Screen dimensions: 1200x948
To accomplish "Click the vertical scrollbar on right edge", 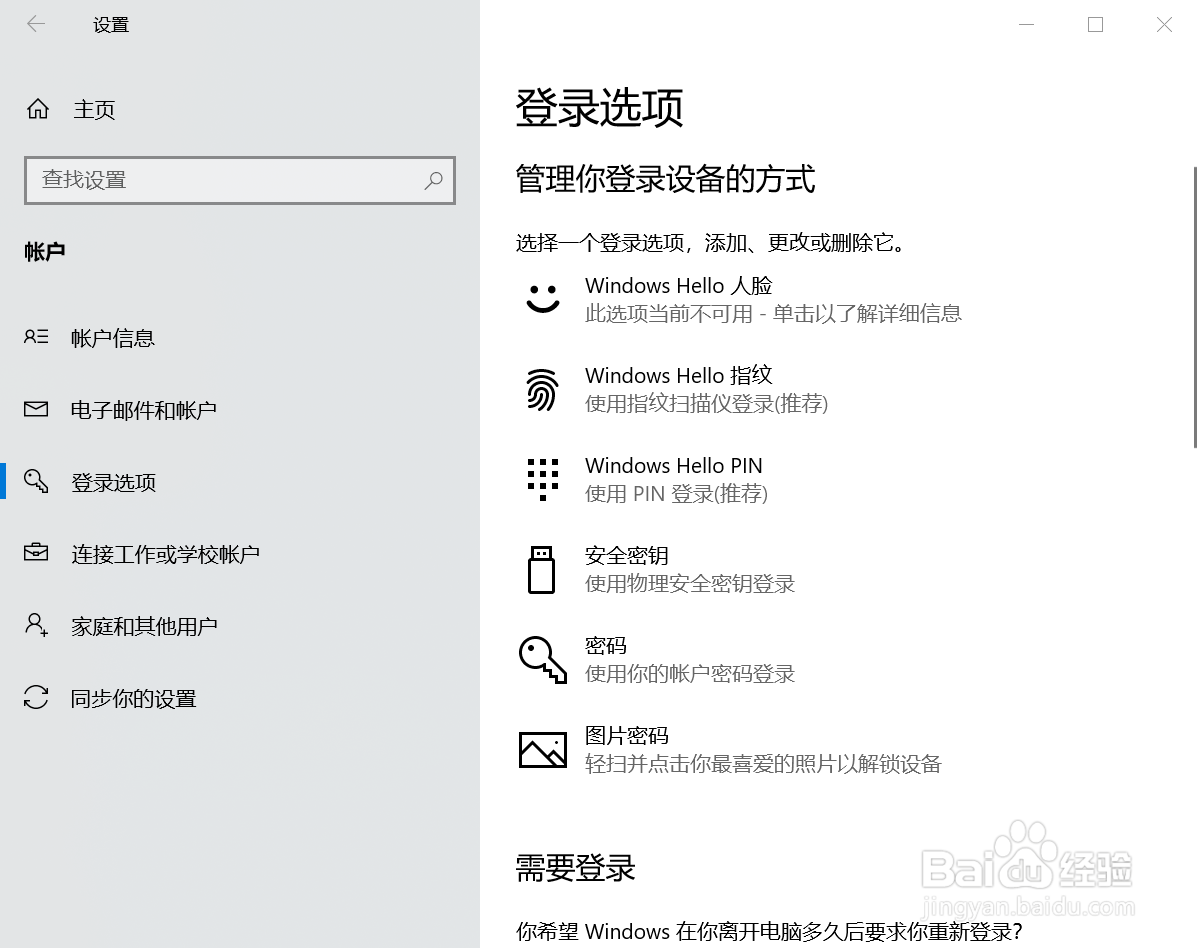I will pyautogui.click(x=1195, y=308).
